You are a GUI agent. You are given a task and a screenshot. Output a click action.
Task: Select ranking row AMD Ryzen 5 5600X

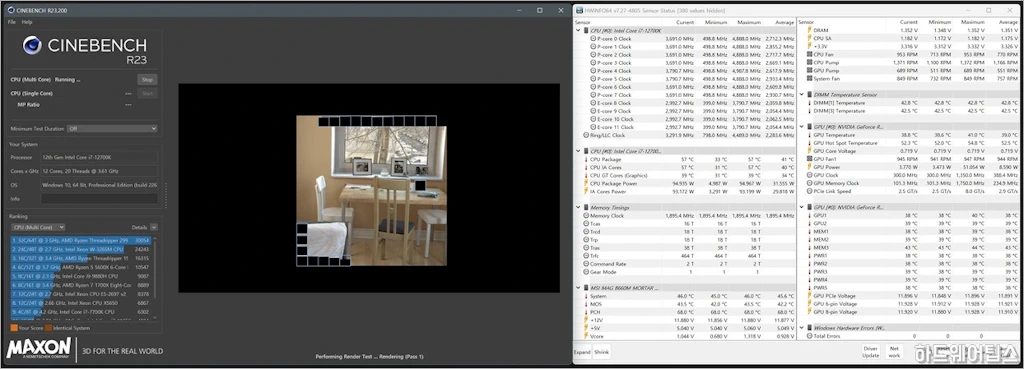coord(81,267)
